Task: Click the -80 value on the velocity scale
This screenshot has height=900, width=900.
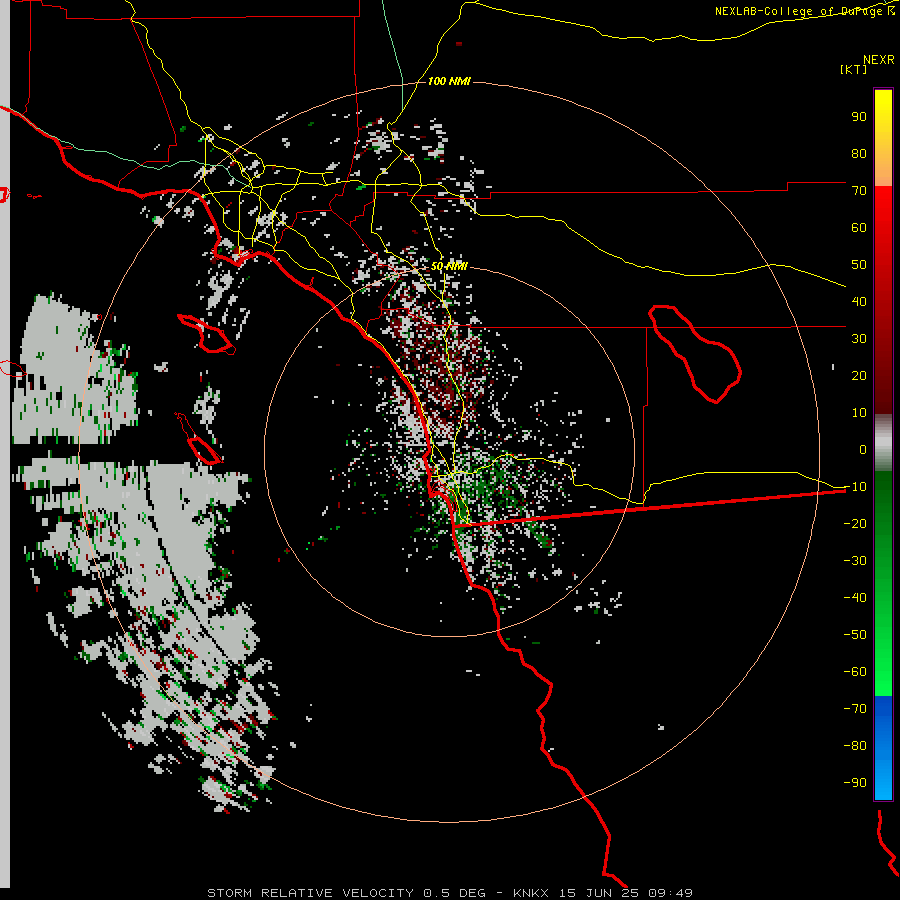Action: tap(855, 746)
